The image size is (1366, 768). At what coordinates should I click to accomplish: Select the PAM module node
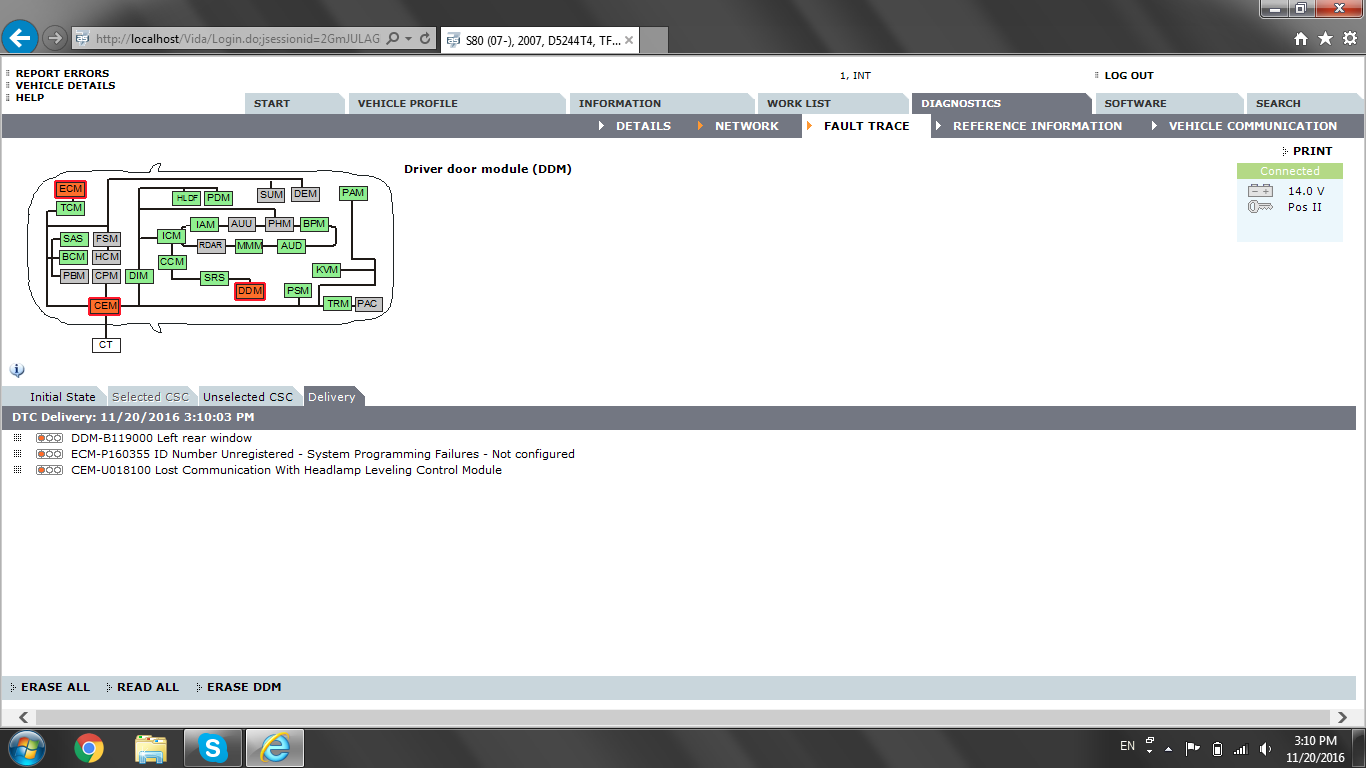coord(353,193)
